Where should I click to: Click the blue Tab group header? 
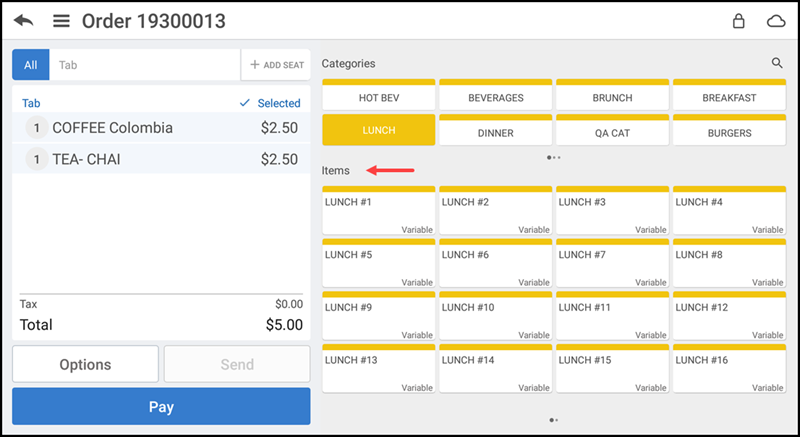coord(31,103)
